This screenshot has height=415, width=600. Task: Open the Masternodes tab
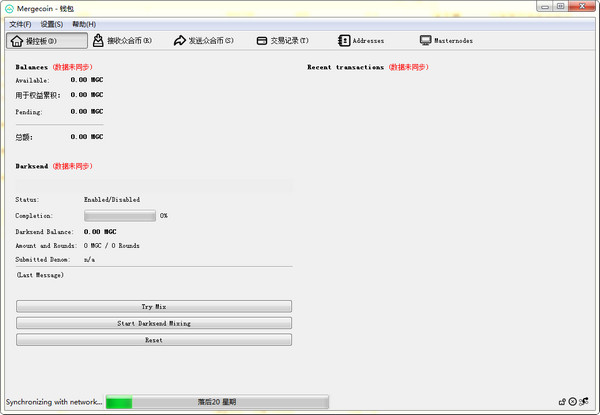(x=446, y=41)
